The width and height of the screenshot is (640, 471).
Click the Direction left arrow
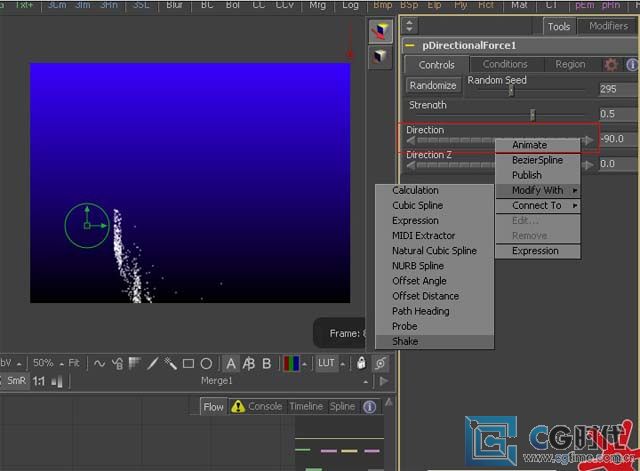click(x=411, y=141)
